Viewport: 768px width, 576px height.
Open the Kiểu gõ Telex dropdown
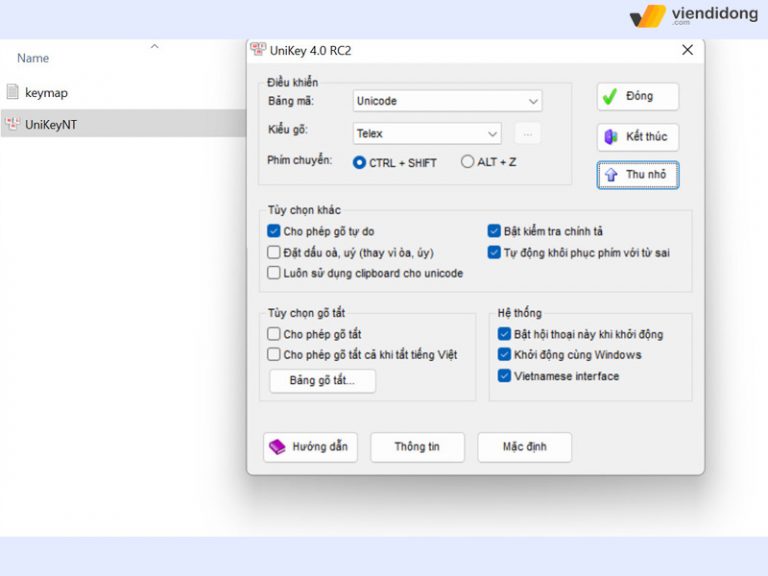tap(427, 134)
